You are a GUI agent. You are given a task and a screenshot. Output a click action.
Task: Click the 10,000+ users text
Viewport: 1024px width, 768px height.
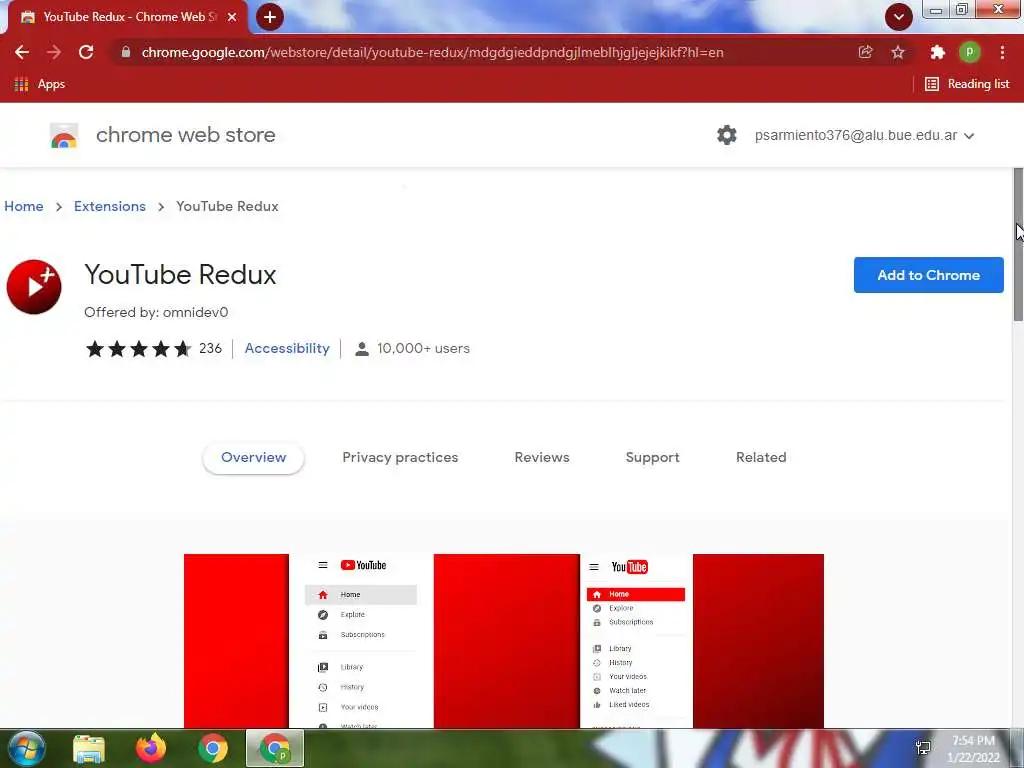tap(423, 349)
